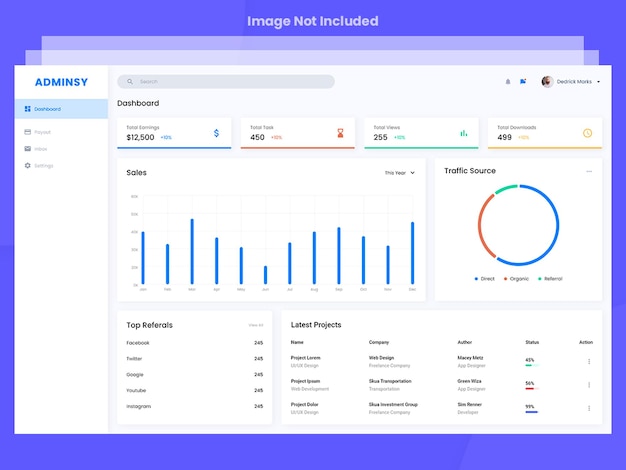Viewport: 626px width, 470px height.
Task: Click the user avatar photo
Action: [547, 81]
